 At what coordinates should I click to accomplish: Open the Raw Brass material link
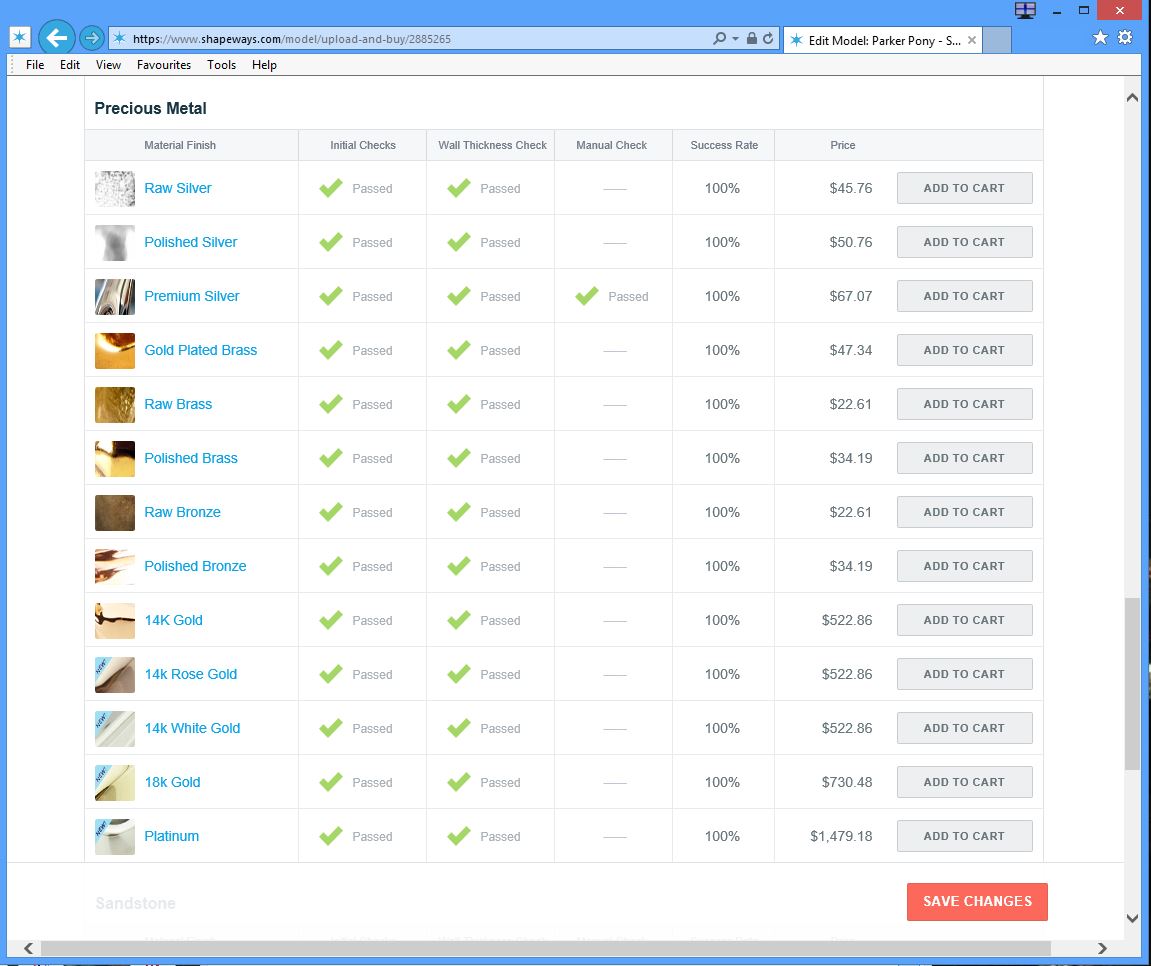[x=178, y=404]
